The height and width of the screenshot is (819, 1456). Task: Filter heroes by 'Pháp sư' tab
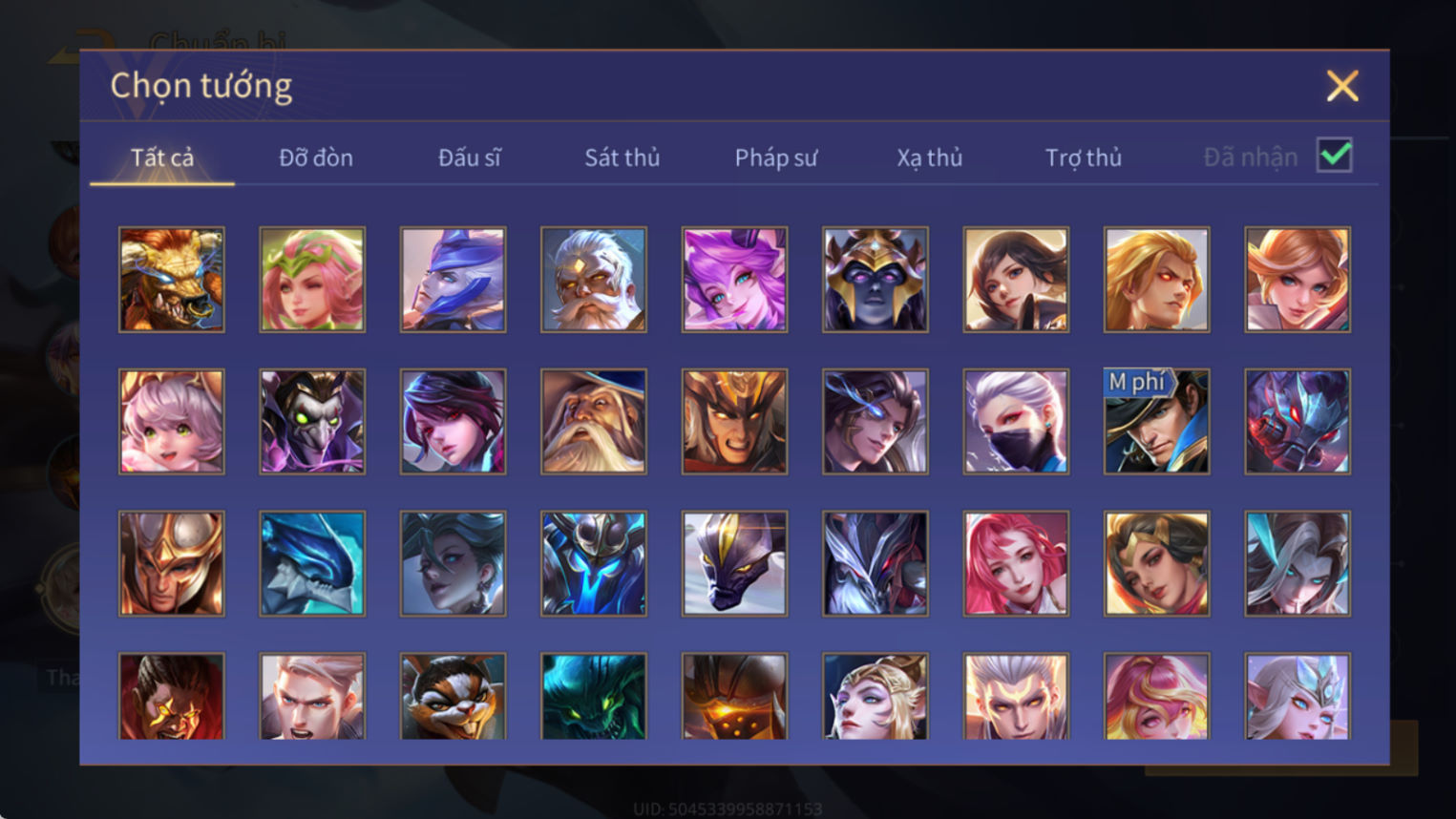[776, 157]
